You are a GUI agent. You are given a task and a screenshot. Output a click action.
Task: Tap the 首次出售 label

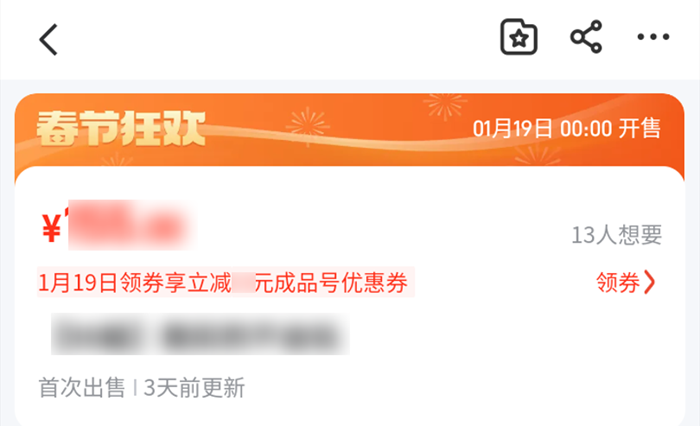(82, 387)
